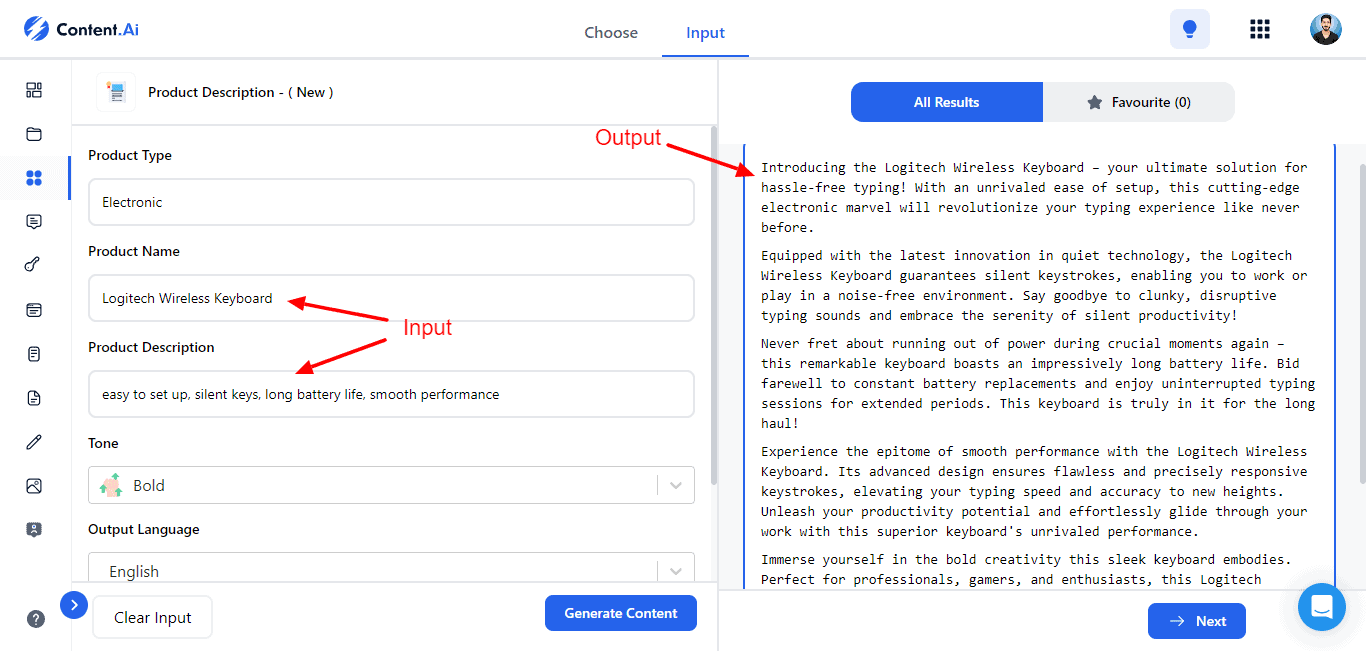This screenshot has width=1366, height=651.
Task: Click the lightbulb icon in header
Action: [x=1189, y=30]
